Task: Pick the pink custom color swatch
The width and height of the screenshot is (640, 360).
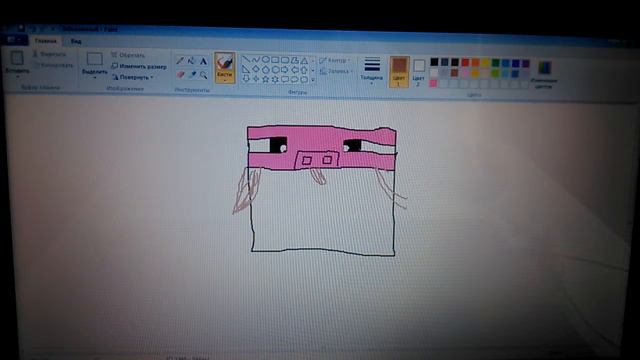Action: [433, 83]
